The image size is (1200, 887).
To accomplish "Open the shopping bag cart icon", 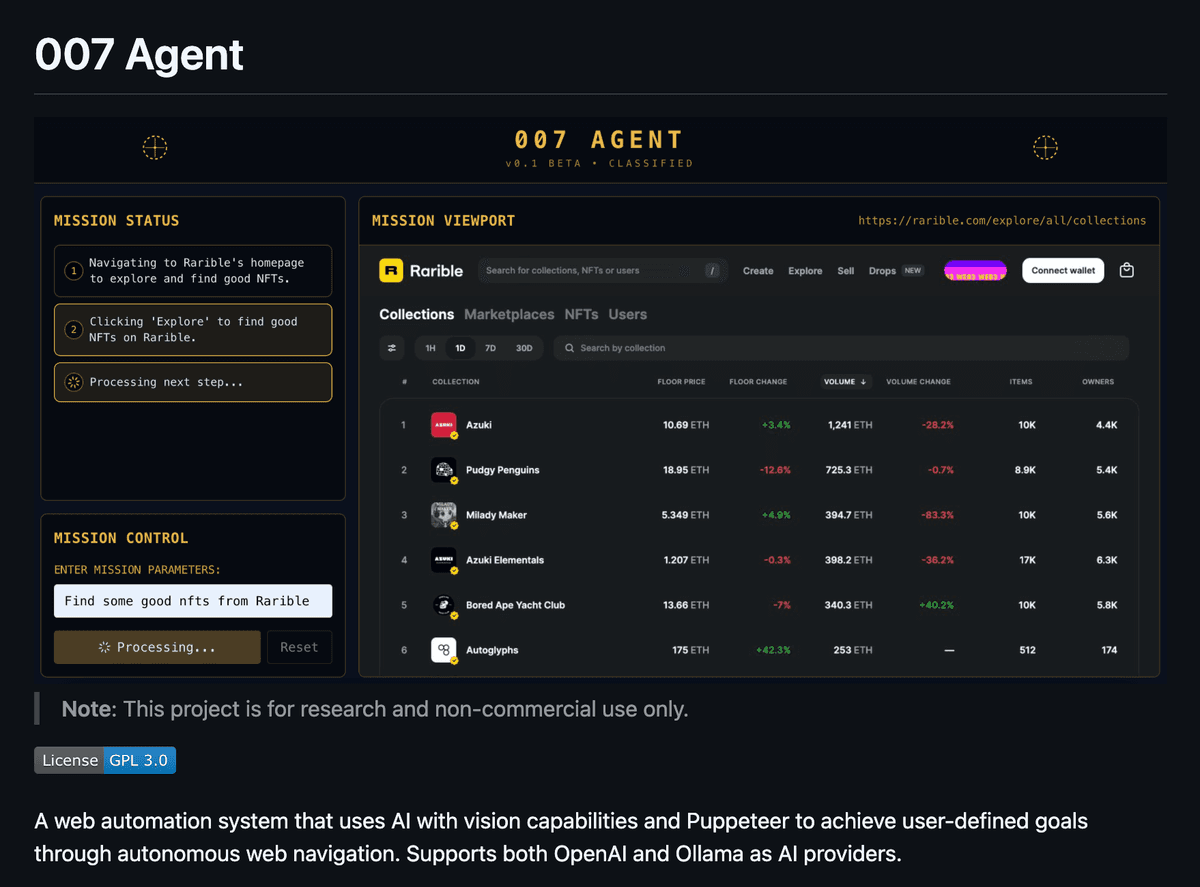I will click(x=1127, y=270).
